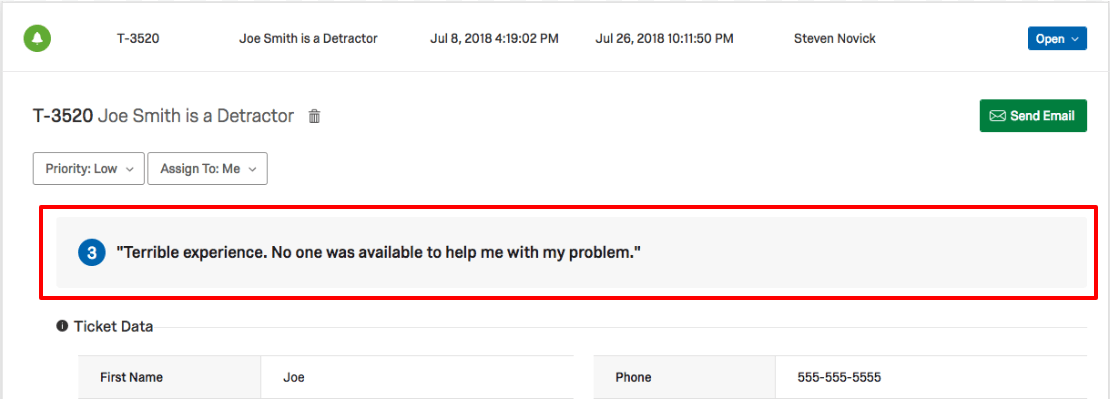
Task: Delete ticket using the trash can icon
Action: [314, 116]
